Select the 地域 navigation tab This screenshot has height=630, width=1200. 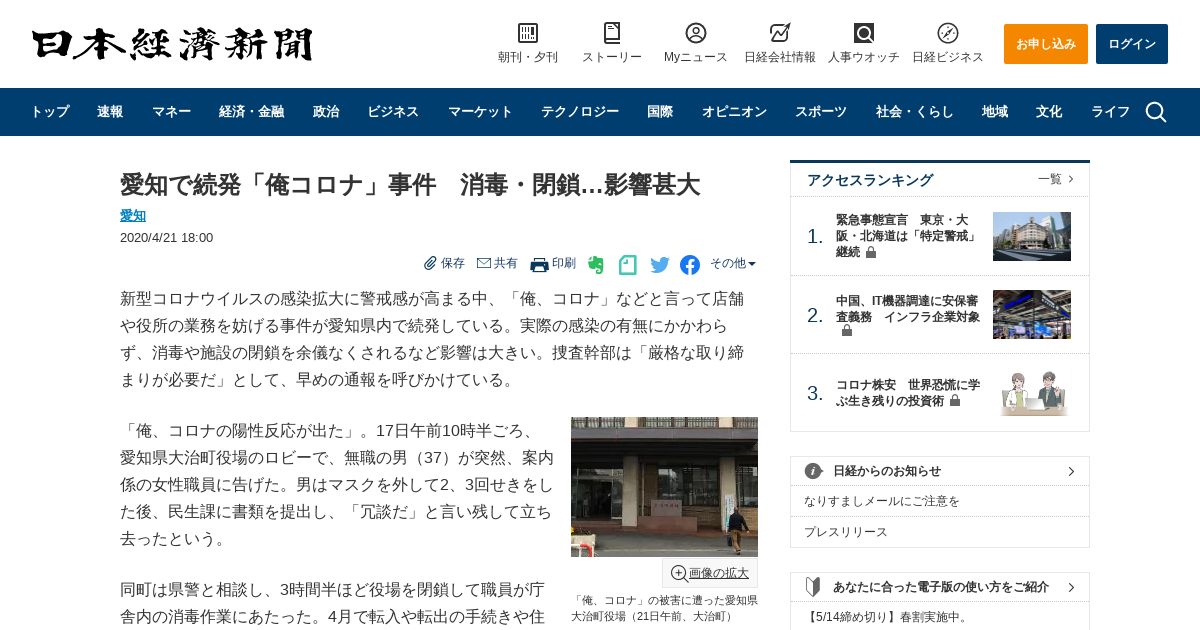995,112
